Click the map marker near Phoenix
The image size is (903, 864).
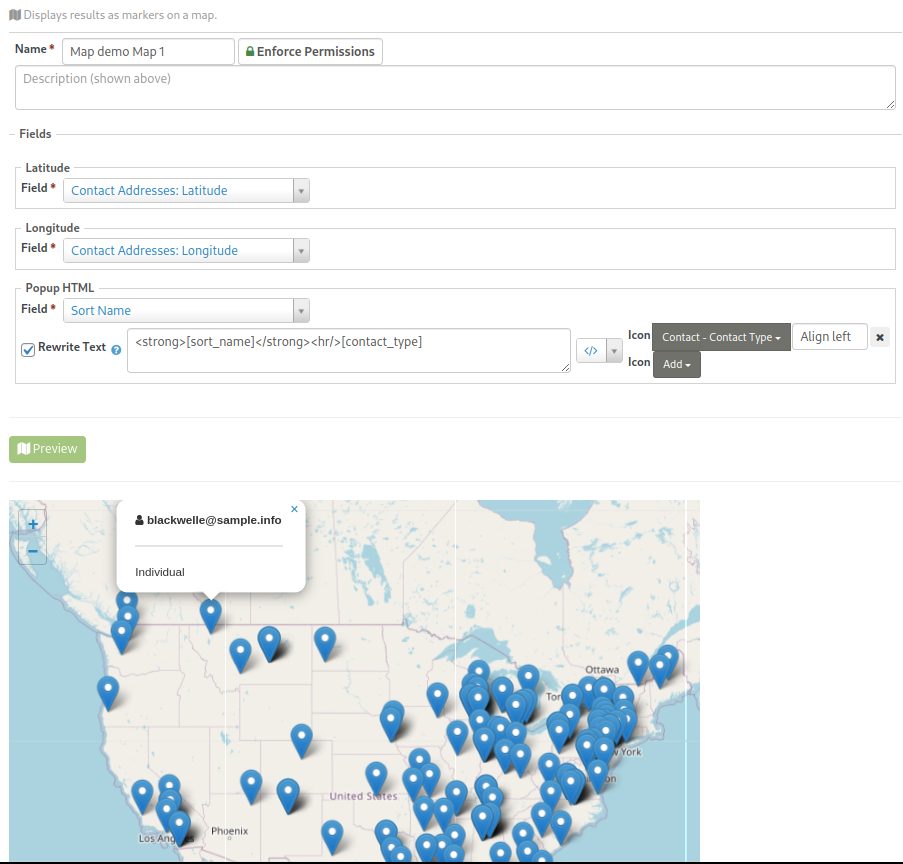point(251,783)
